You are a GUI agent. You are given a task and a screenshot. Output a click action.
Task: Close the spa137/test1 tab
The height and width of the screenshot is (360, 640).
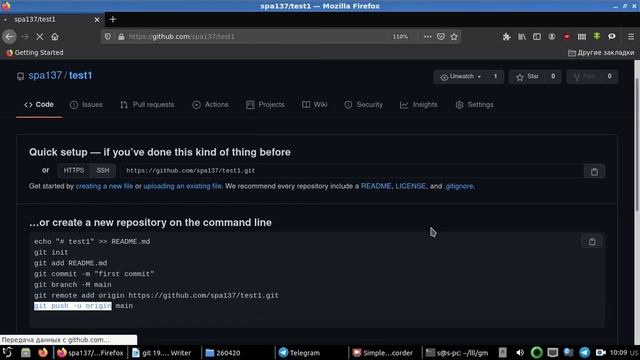pyautogui.click(x=97, y=20)
